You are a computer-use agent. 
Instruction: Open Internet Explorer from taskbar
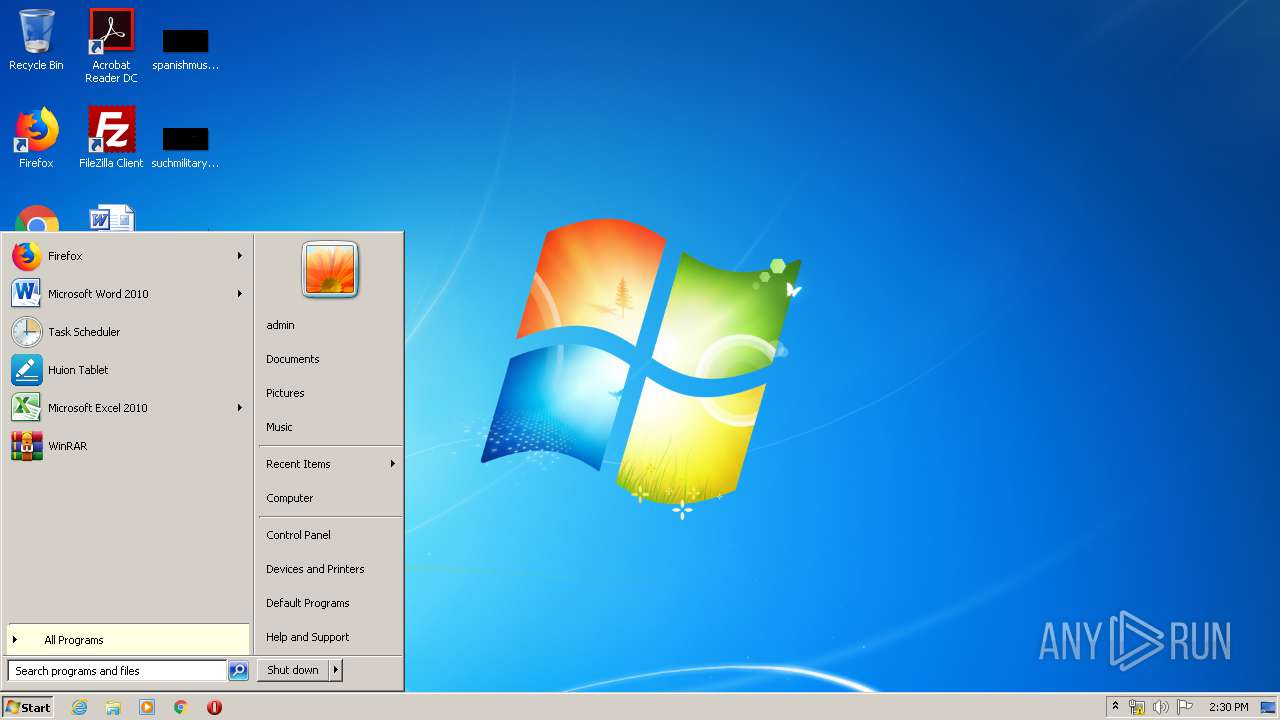[79, 707]
